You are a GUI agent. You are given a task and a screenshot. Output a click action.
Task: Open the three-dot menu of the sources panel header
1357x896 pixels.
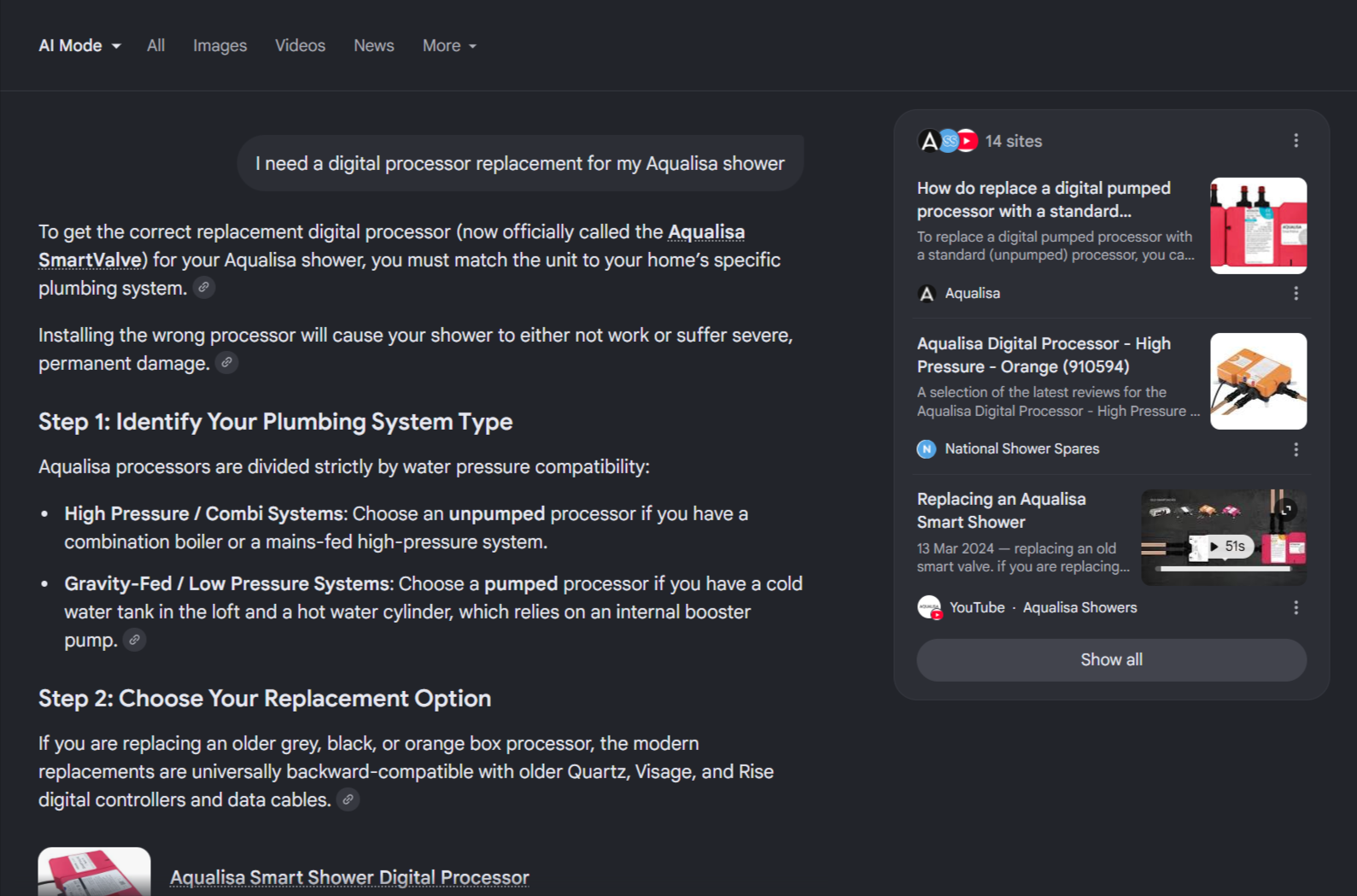[x=1296, y=140]
